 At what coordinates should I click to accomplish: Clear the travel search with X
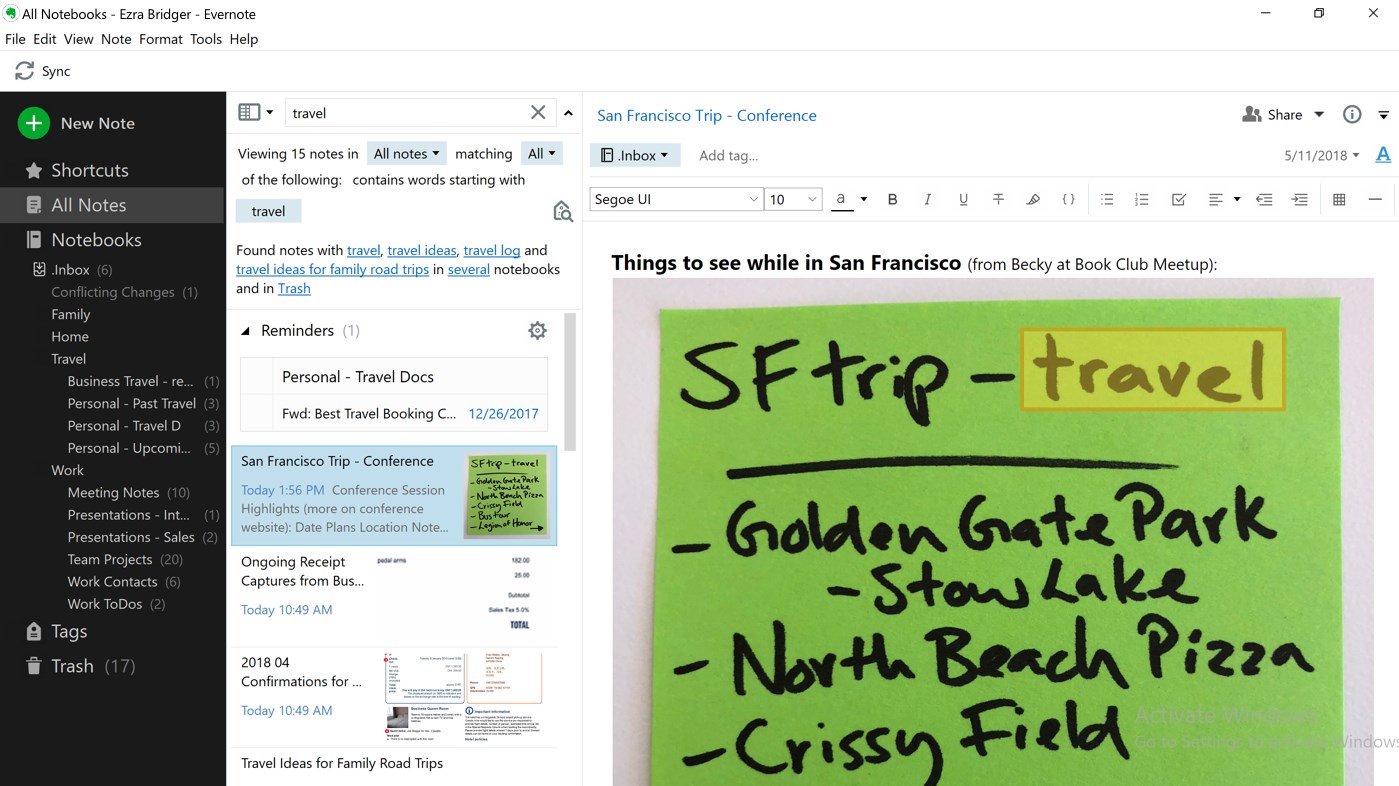pos(538,112)
